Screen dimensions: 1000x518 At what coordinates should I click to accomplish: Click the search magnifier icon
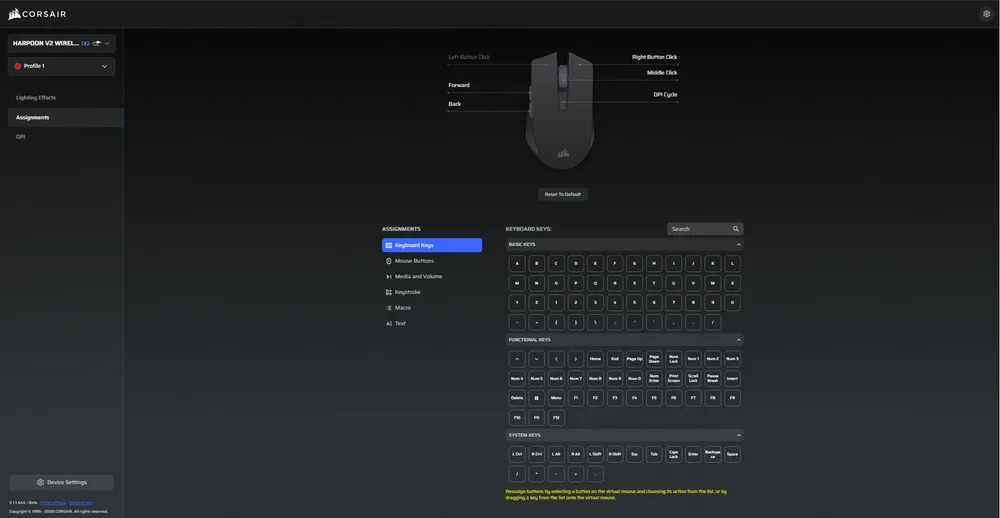coord(735,228)
